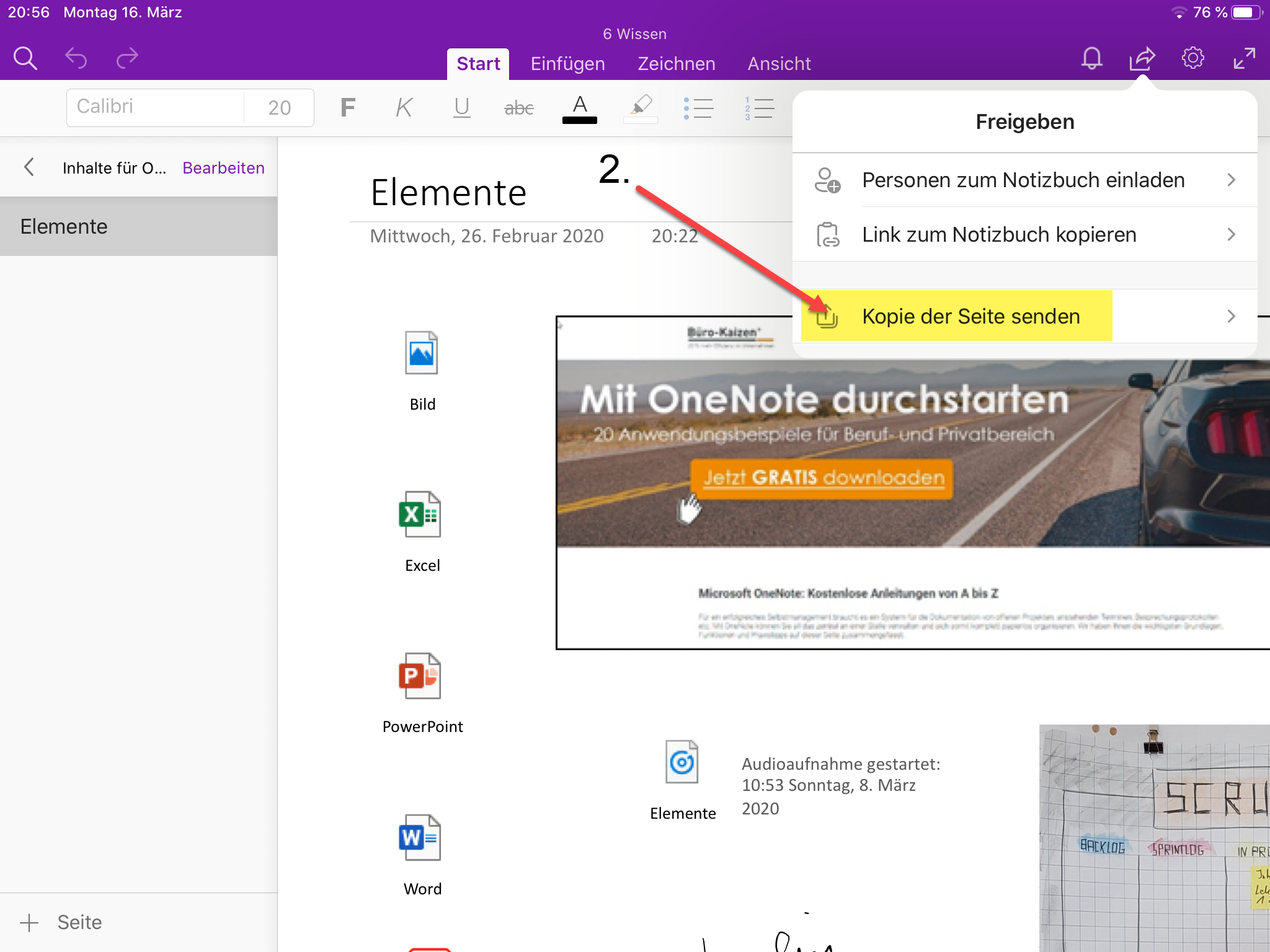The image size is (1270, 952).
Task: Tap the Freigeben popup heading
Action: 1024,122
